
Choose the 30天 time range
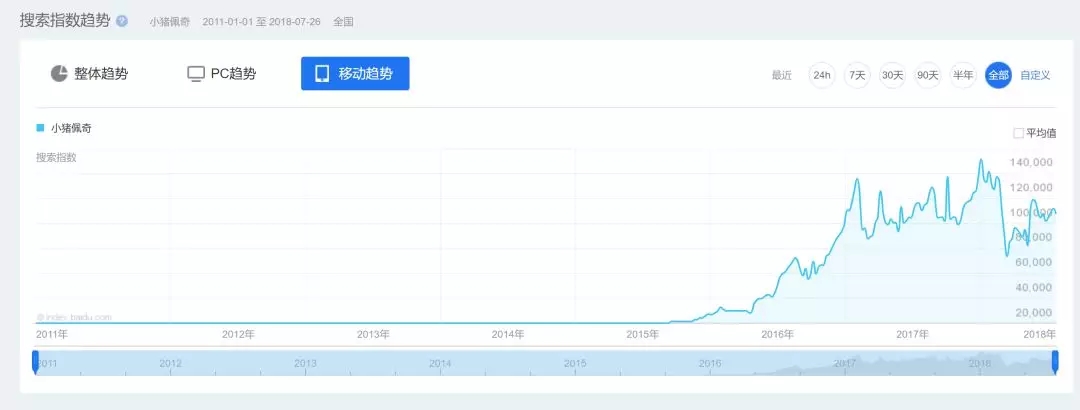[892, 75]
